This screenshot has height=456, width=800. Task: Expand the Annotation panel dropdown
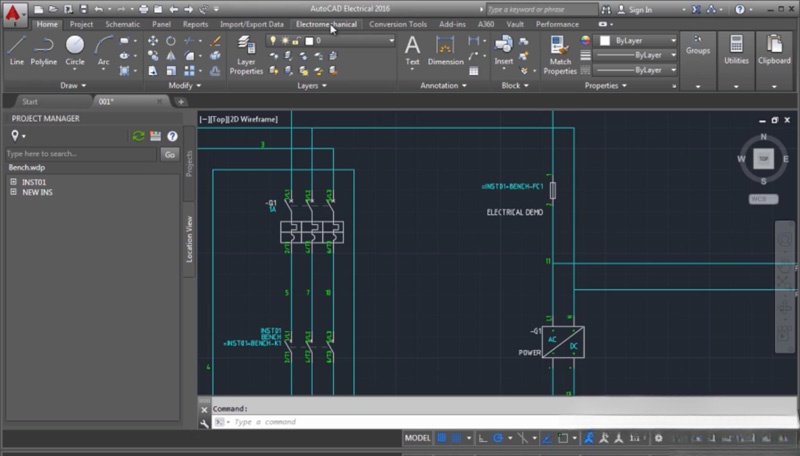(443, 86)
